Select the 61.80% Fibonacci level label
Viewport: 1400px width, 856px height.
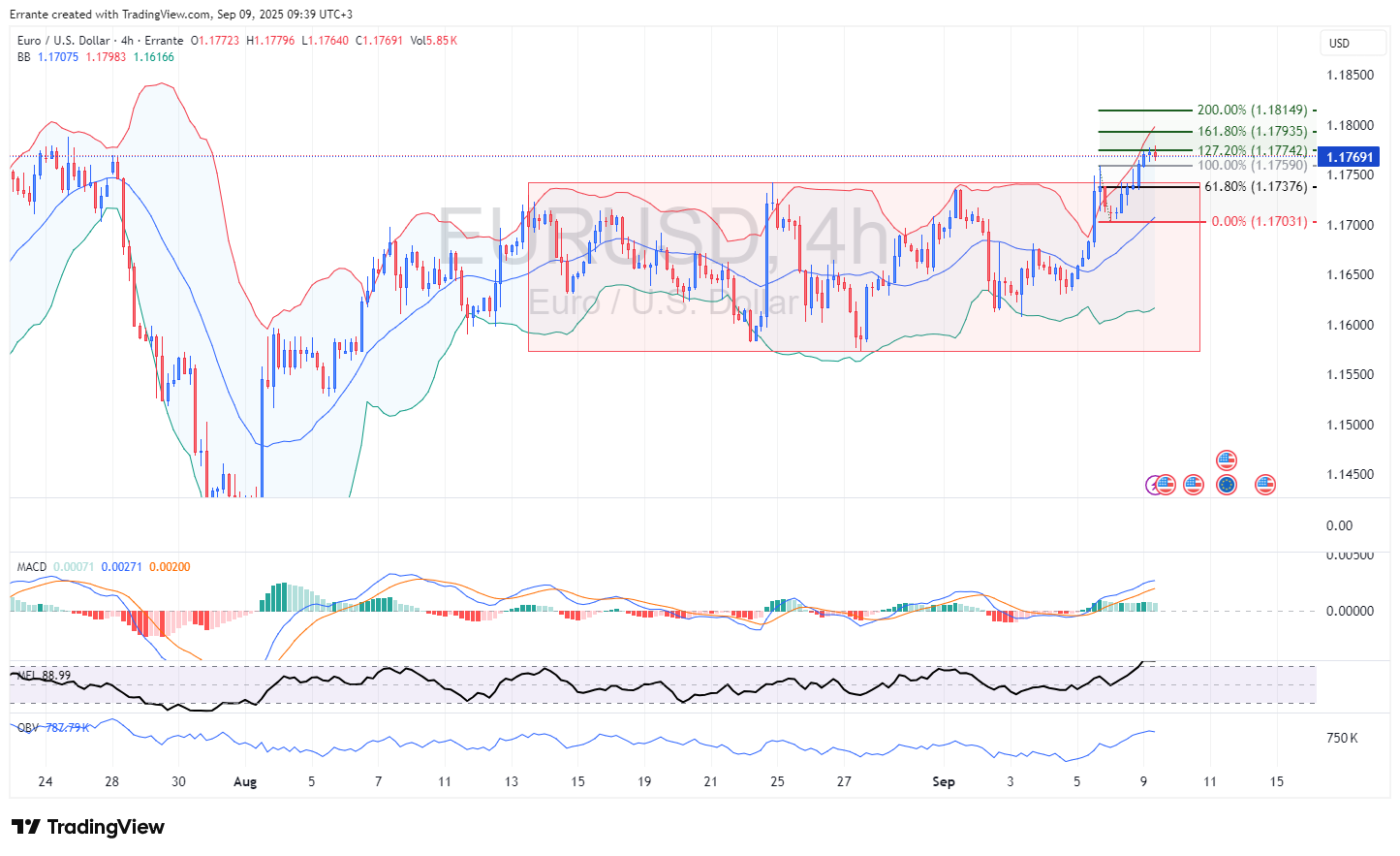(1255, 187)
